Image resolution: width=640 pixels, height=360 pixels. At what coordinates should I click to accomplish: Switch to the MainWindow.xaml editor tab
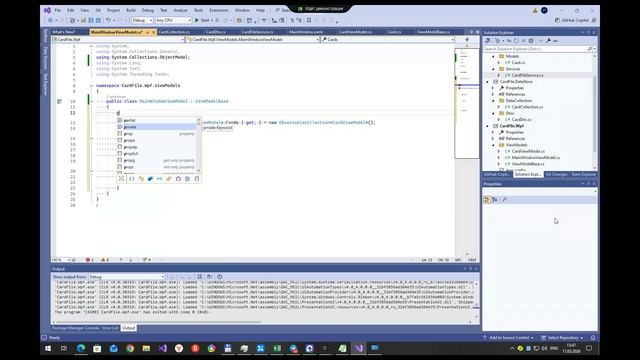click(x=306, y=32)
